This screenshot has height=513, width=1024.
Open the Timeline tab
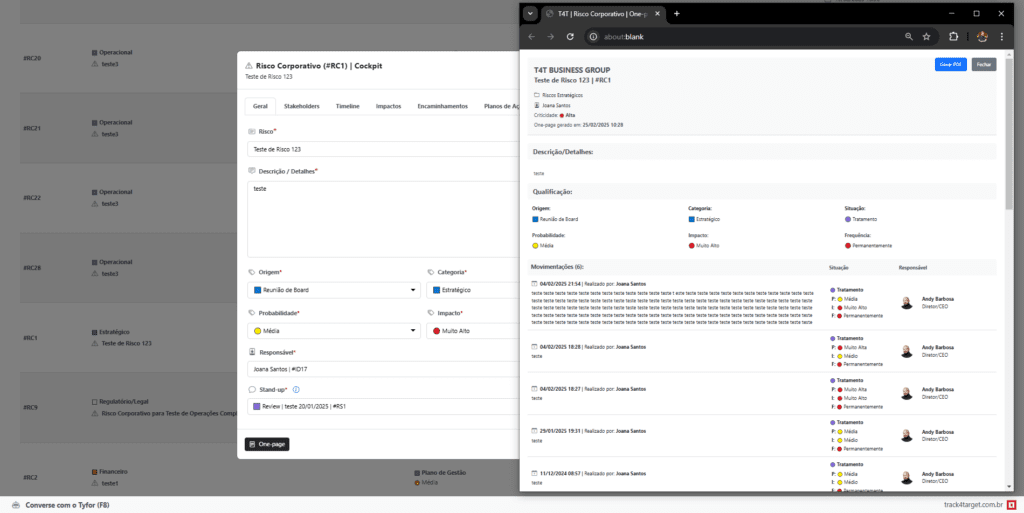pyautogui.click(x=348, y=105)
